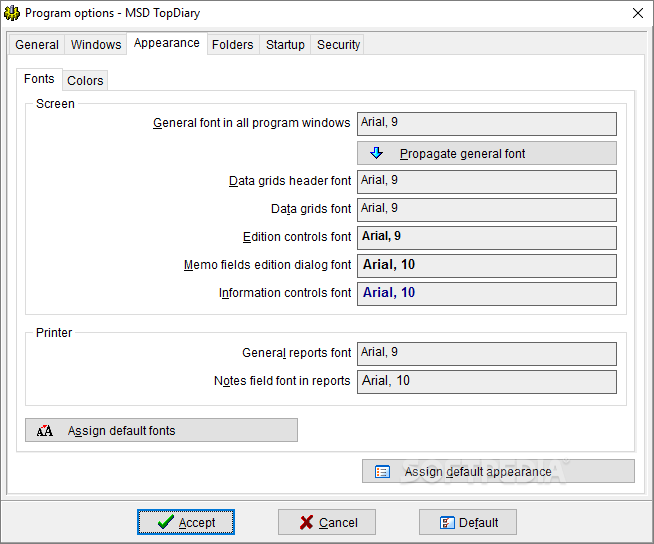Click the green checkmark icon on Accept

(x=166, y=522)
